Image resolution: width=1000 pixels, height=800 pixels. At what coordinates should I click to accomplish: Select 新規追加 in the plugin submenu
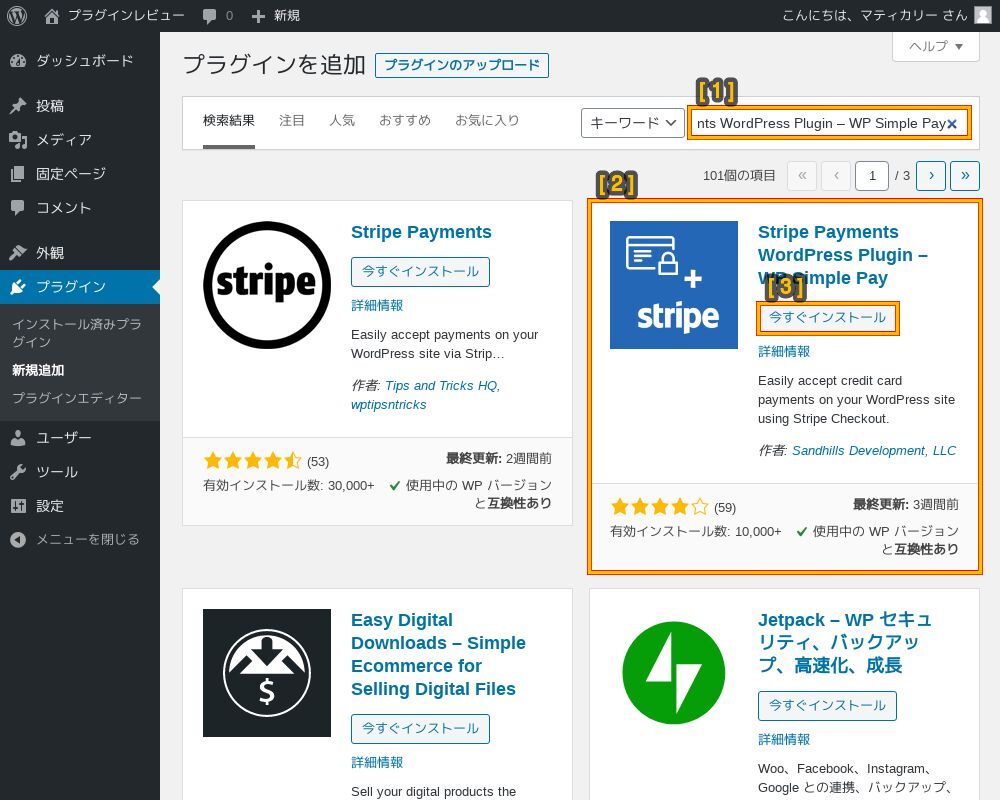(38, 370)
